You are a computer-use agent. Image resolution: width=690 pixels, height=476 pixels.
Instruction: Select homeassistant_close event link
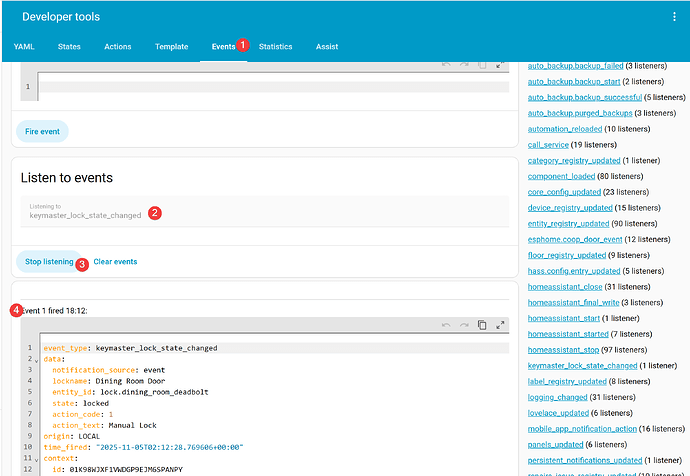[x=565, y=287]
